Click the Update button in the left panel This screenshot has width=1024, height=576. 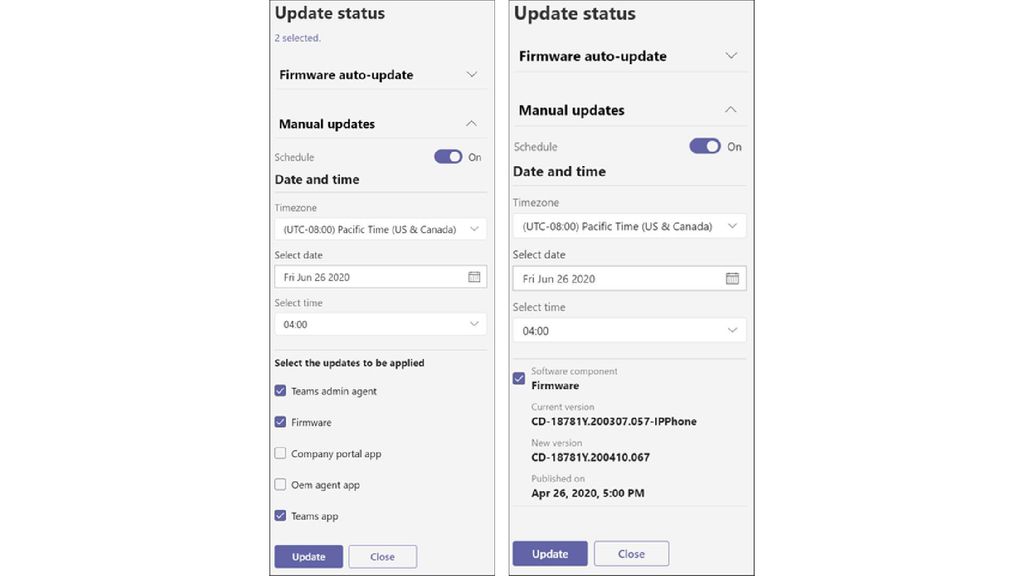tap(308, 556)
